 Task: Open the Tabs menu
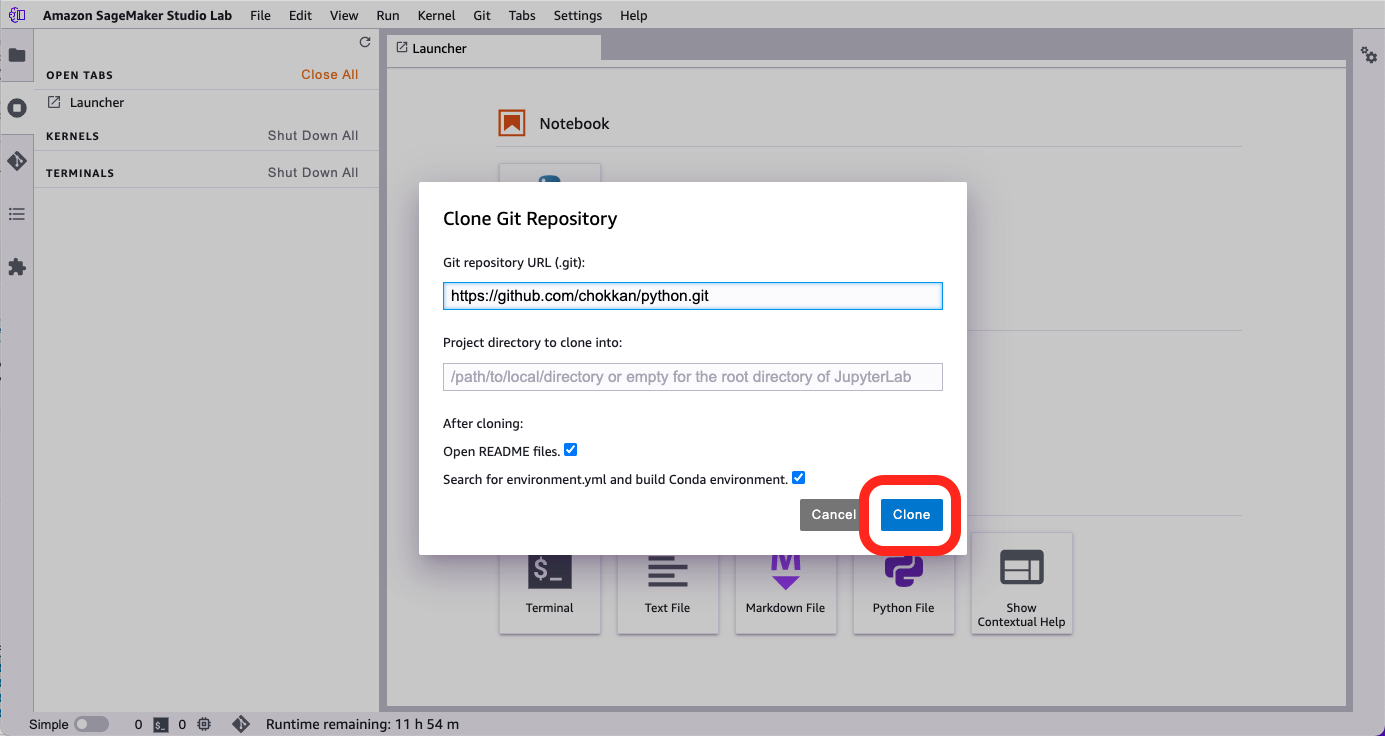(x=522, y=15)
